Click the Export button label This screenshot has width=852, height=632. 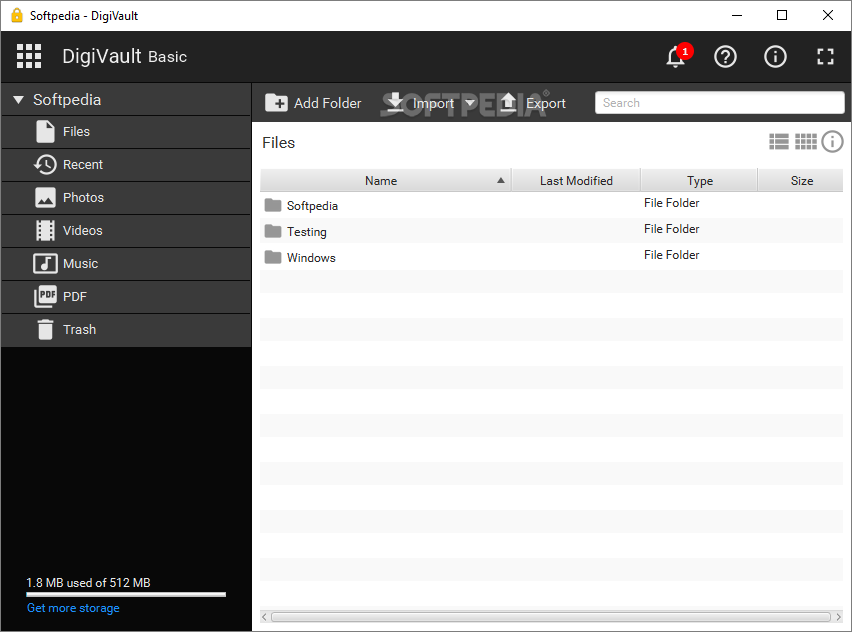546,103
